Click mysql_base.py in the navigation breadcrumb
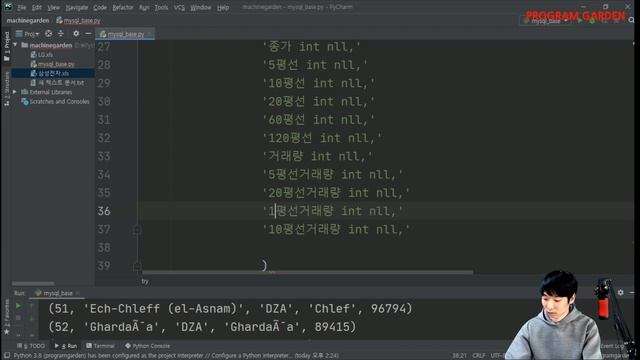The width and height of the screenshot is (640, 360). 78,20
